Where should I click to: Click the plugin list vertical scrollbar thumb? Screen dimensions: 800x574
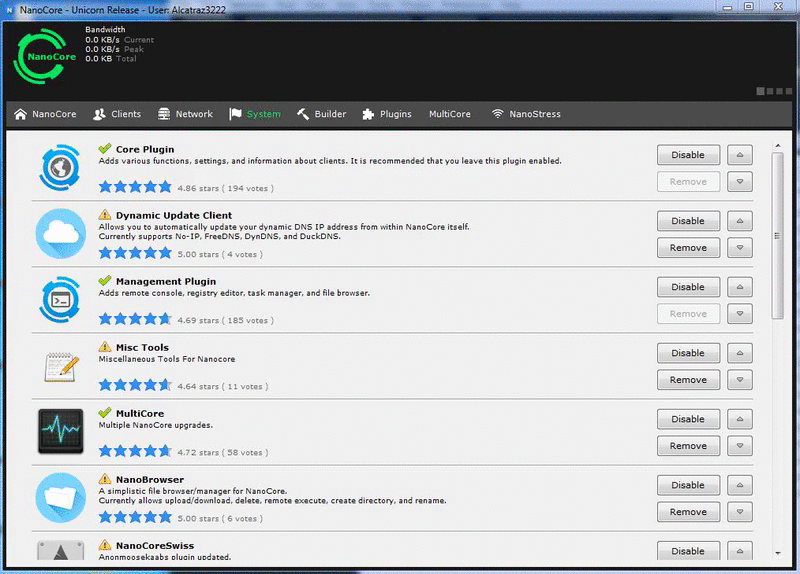pyautogui.click(x=778, y=236)
